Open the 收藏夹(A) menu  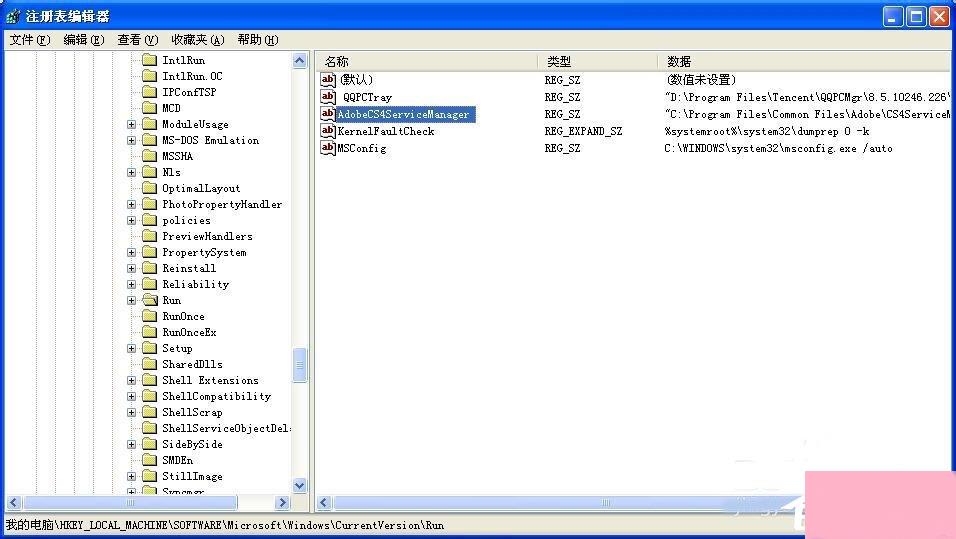198,40
